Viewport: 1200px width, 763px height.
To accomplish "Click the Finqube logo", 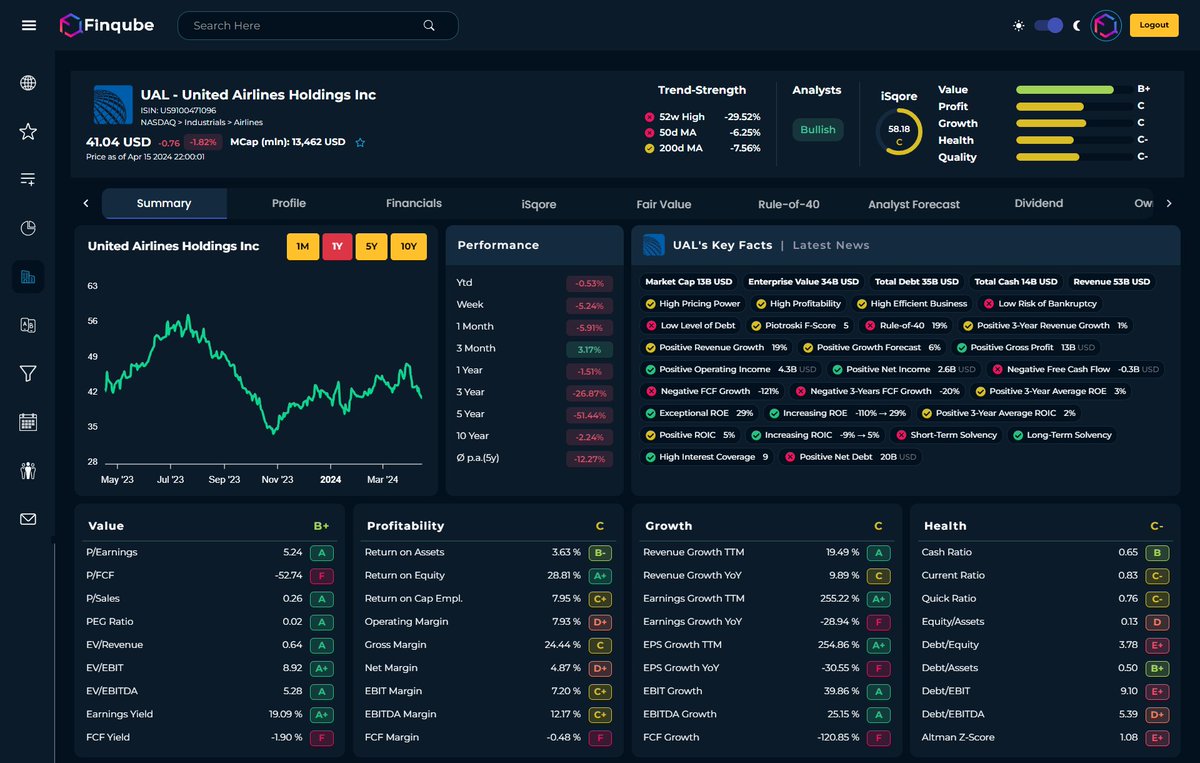I will coord(106,25).
